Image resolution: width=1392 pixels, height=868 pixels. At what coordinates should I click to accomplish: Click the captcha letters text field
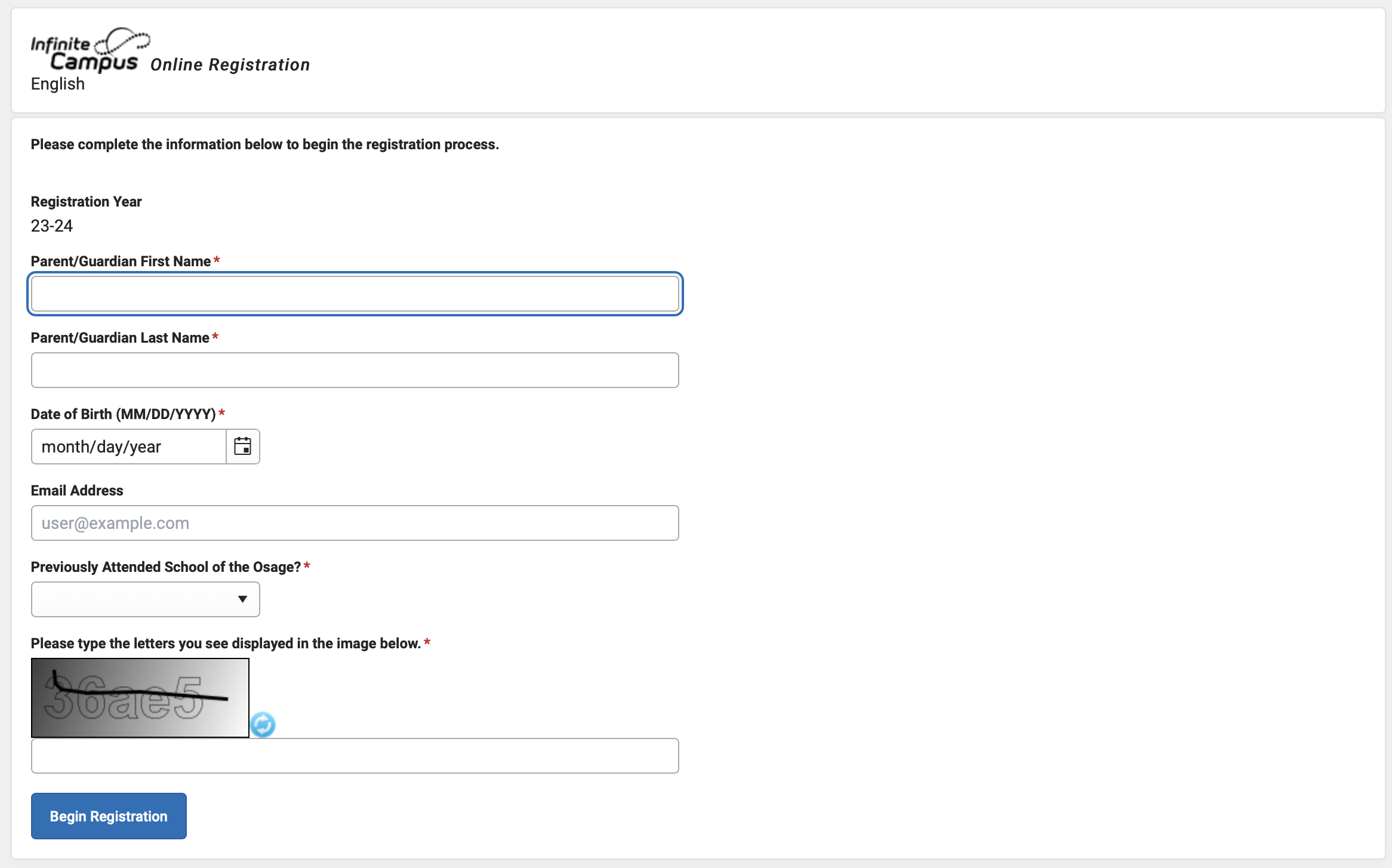coord(355,756)
